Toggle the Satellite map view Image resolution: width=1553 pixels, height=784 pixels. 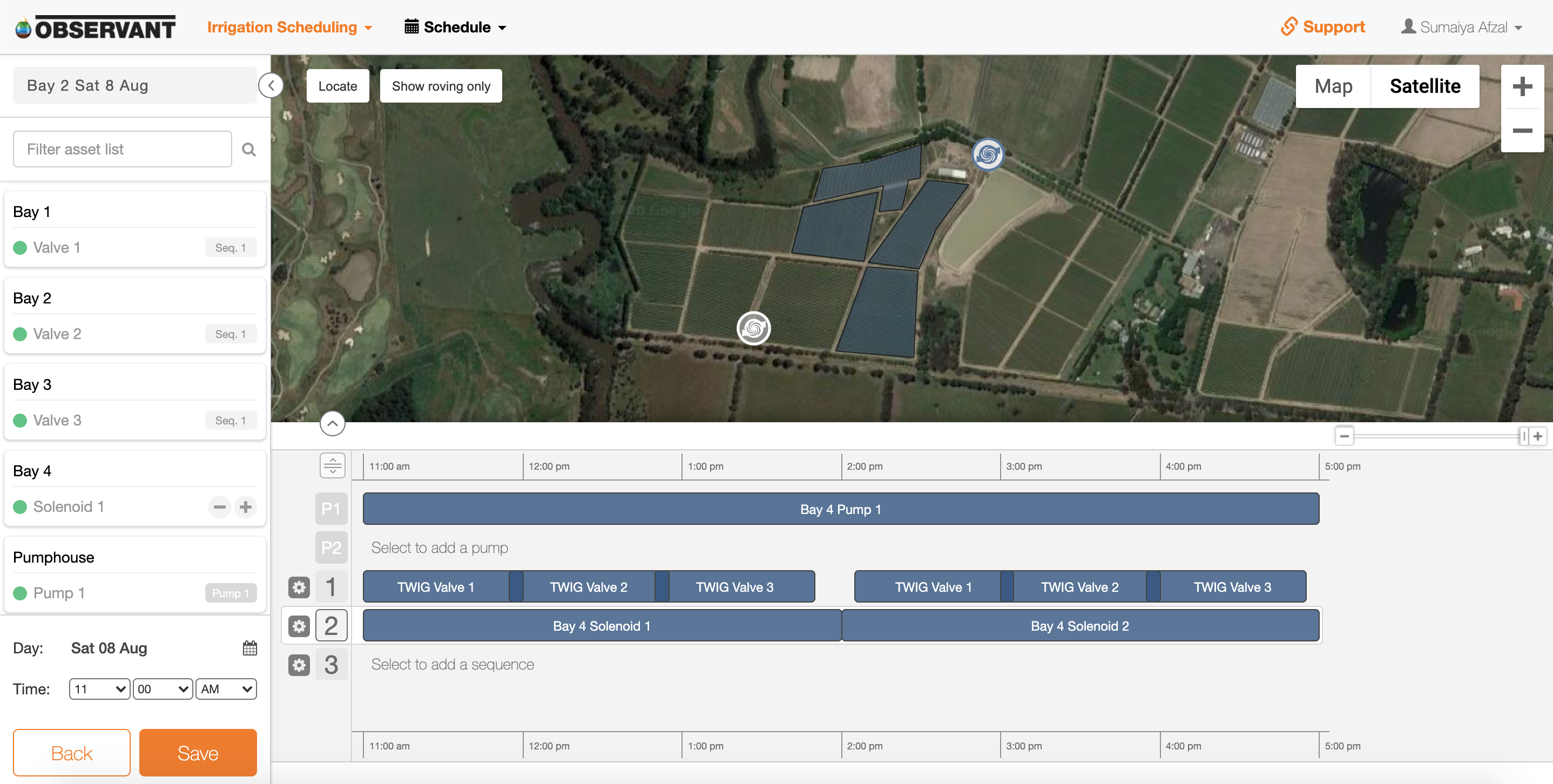click(x=1425, y=86)
